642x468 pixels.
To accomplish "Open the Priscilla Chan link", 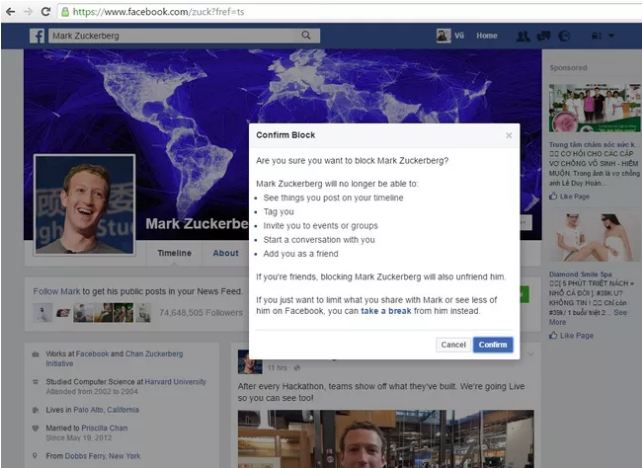I will [104, 428].
